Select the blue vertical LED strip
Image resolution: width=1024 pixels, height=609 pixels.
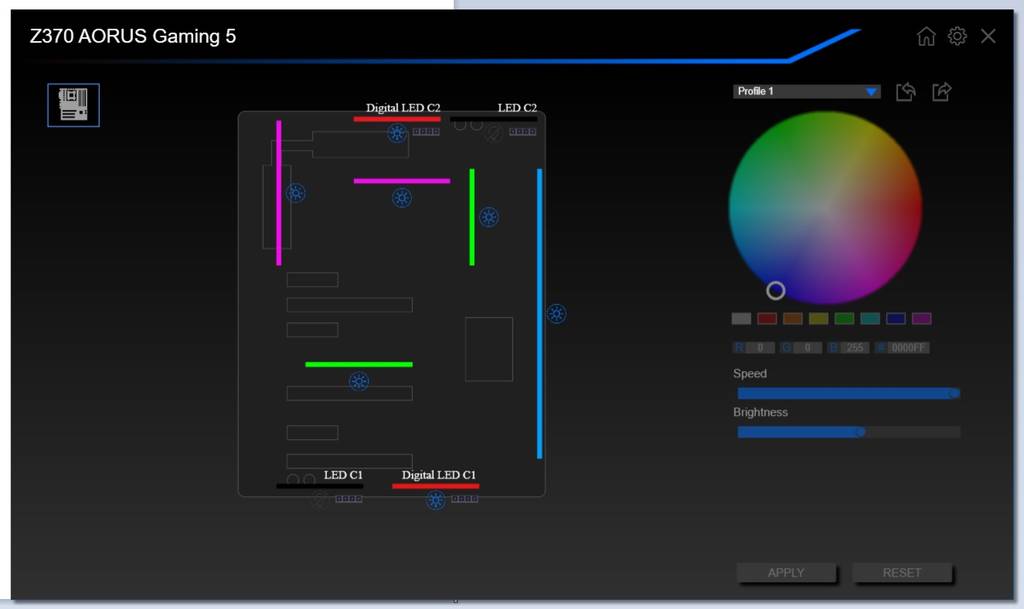(x=539, y=313)
